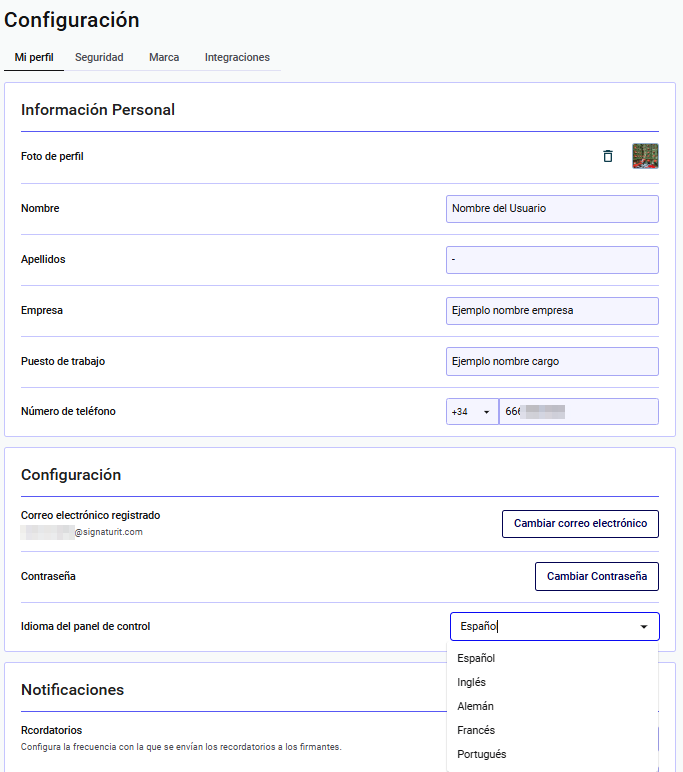Choose Portugués as panel language
The height and width of the screenshot is (772, 683).
[481, 754]
